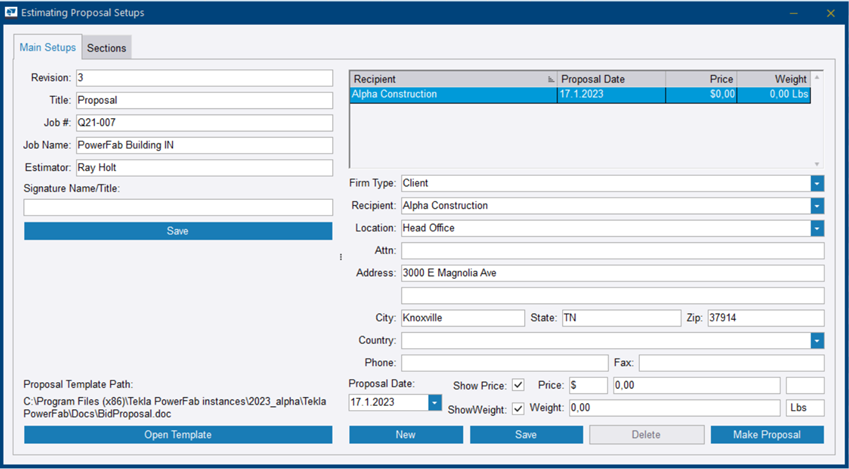The image size is (849, 469).
Task: Open the Recipient dropdown list
Action: pyautogui.click(x=816, y=206)
